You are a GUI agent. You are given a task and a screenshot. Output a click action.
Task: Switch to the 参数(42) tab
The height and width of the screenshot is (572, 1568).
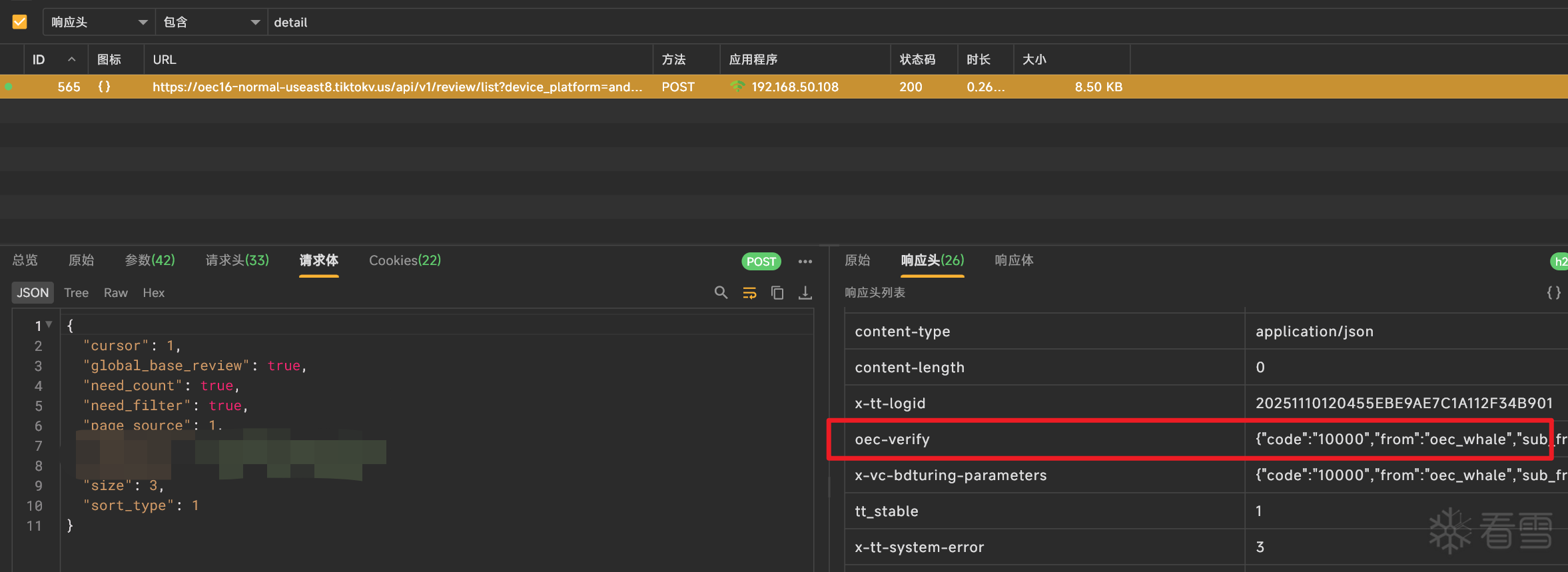click(x=150, y=260)
